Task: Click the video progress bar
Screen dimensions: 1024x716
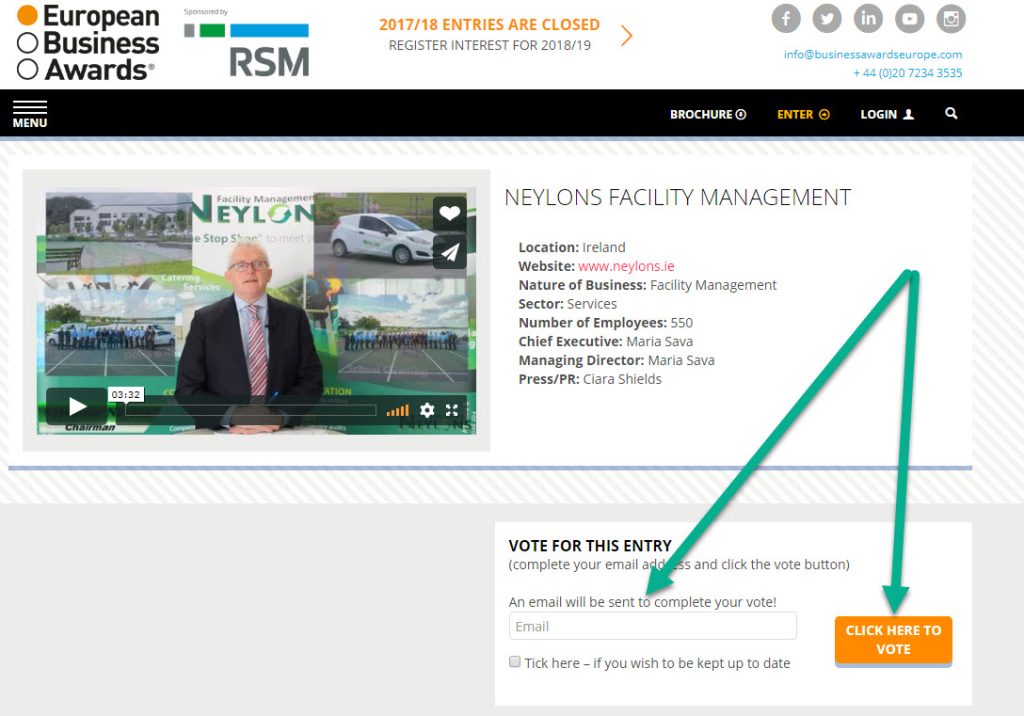Action: point(251,410)
